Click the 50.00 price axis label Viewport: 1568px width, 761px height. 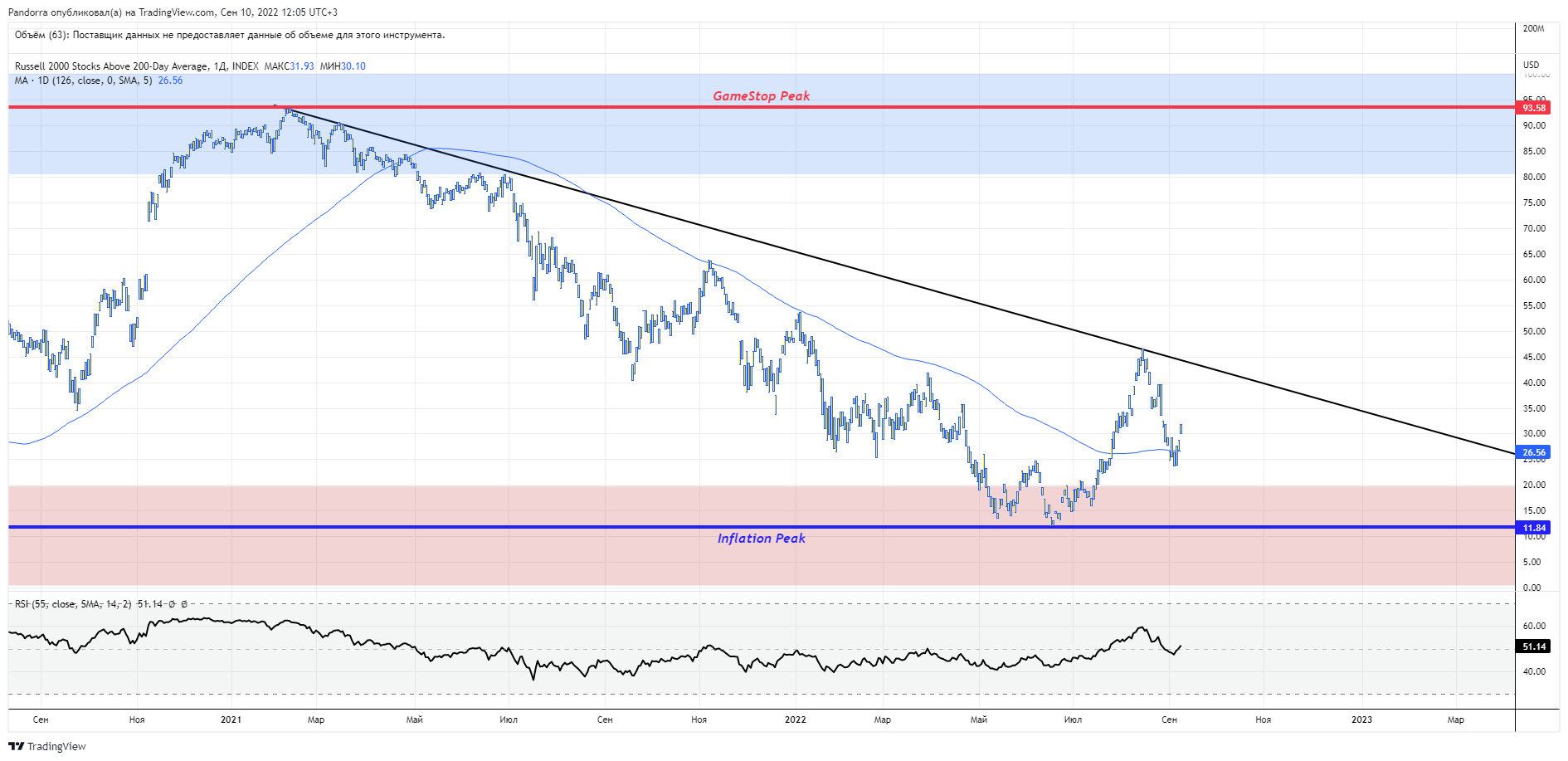click(x=1534, y=331)
